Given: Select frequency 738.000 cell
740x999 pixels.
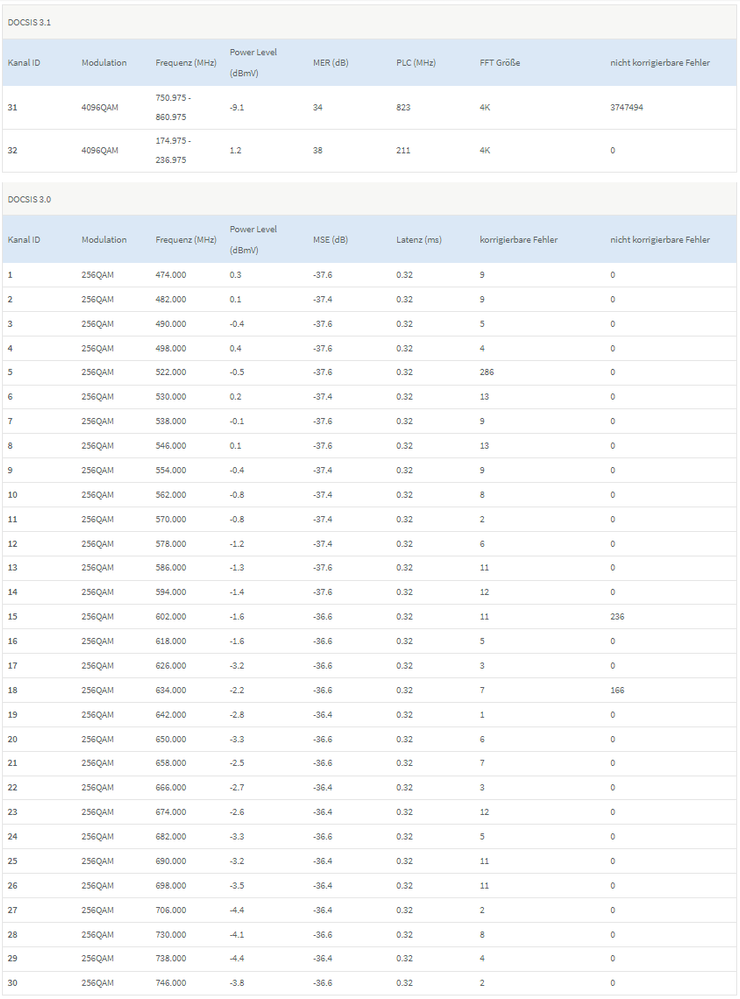Looking at the screenshot, I should [171, 958].
